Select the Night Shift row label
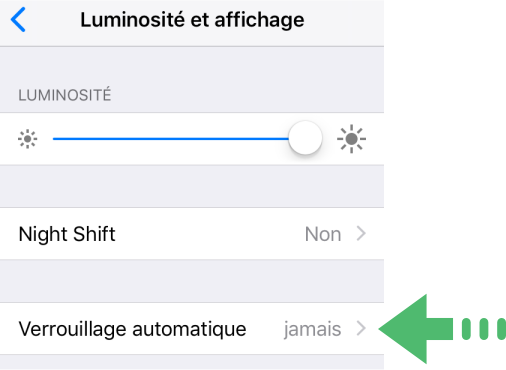This screenshot has width=506, height=370. (x=67, y=234)
